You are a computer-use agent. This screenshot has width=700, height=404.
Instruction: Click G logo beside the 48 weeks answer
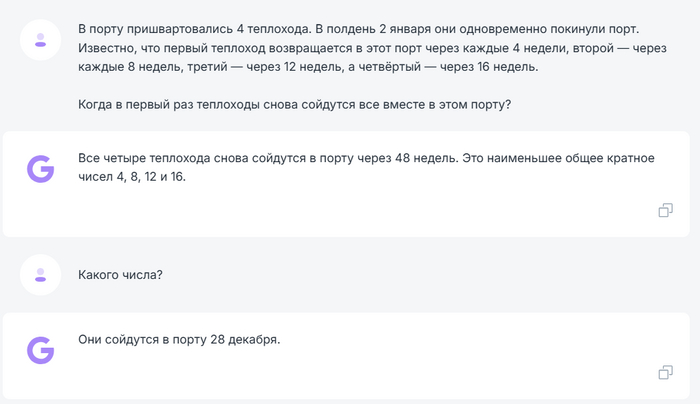[40, 169]
